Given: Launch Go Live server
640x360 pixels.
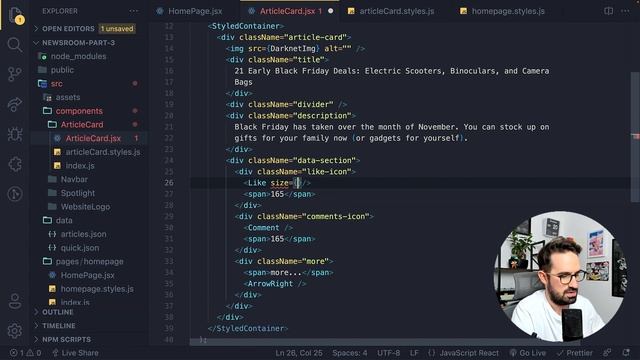Looking at the screenshot, I should [527, 353].
